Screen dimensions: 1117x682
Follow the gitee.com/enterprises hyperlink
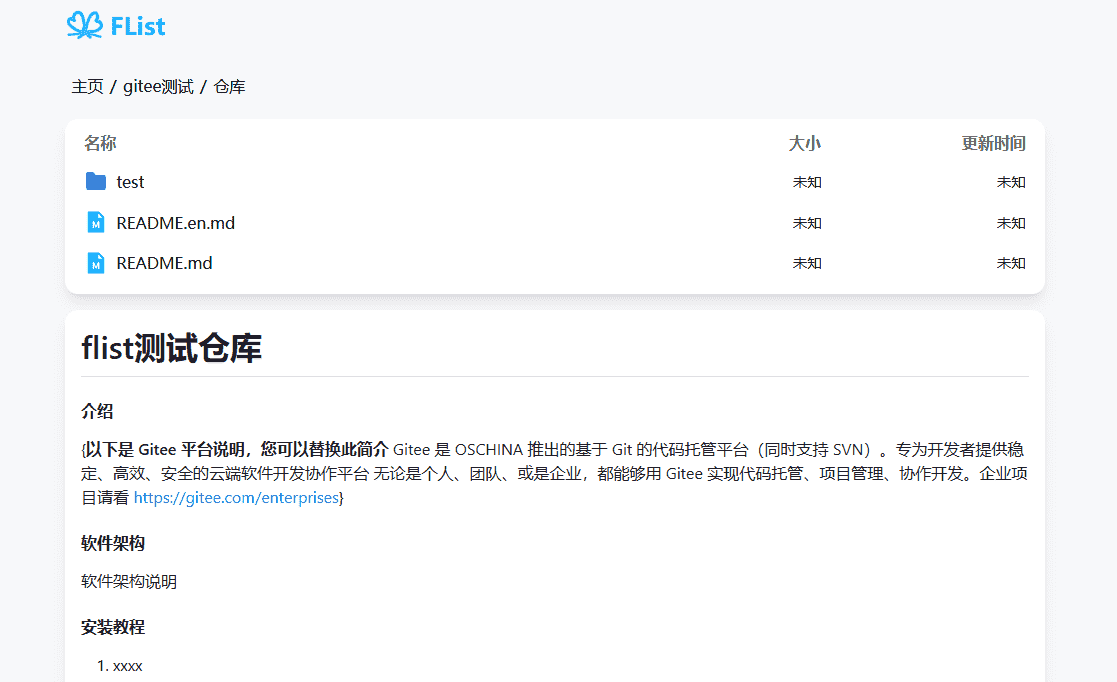(x=236, y=497)
